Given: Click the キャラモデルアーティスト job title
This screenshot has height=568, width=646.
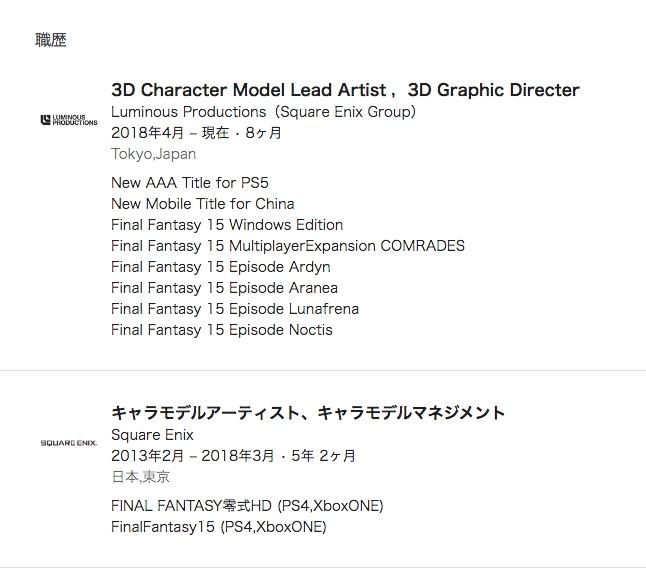Looking at the screenshot, I should (x=308, y=413).
